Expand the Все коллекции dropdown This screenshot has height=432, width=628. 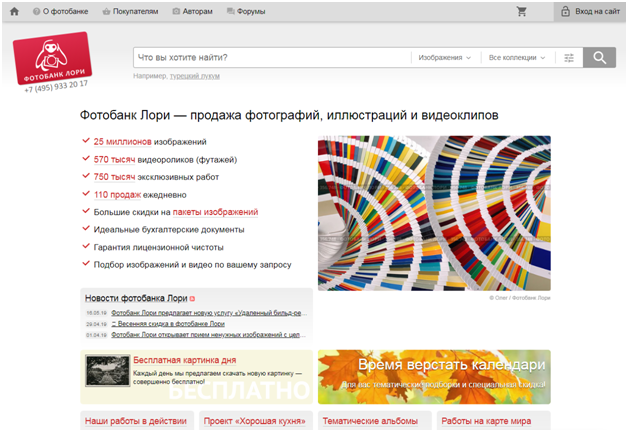517,58
